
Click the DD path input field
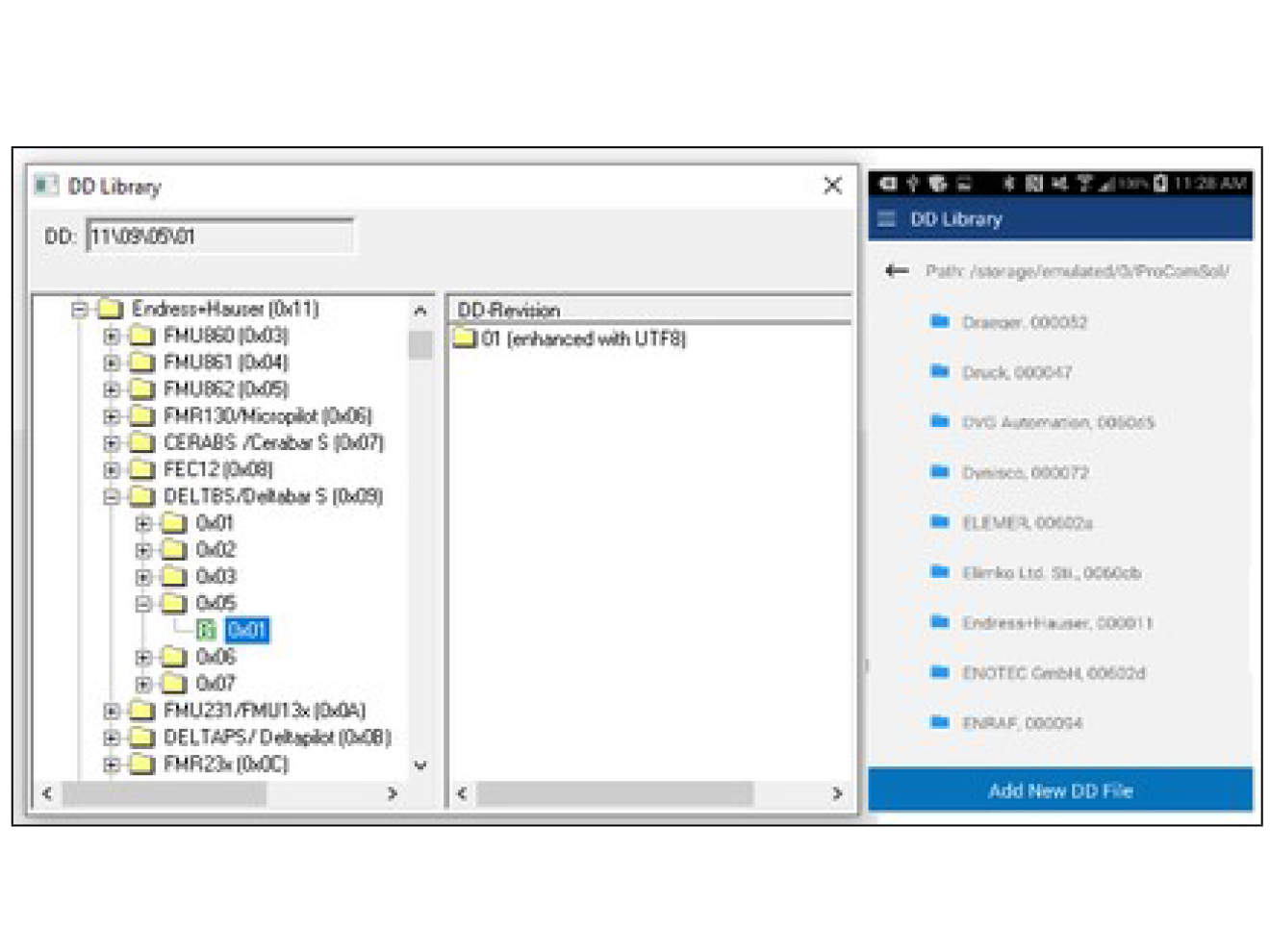click(x=219, y=237)
